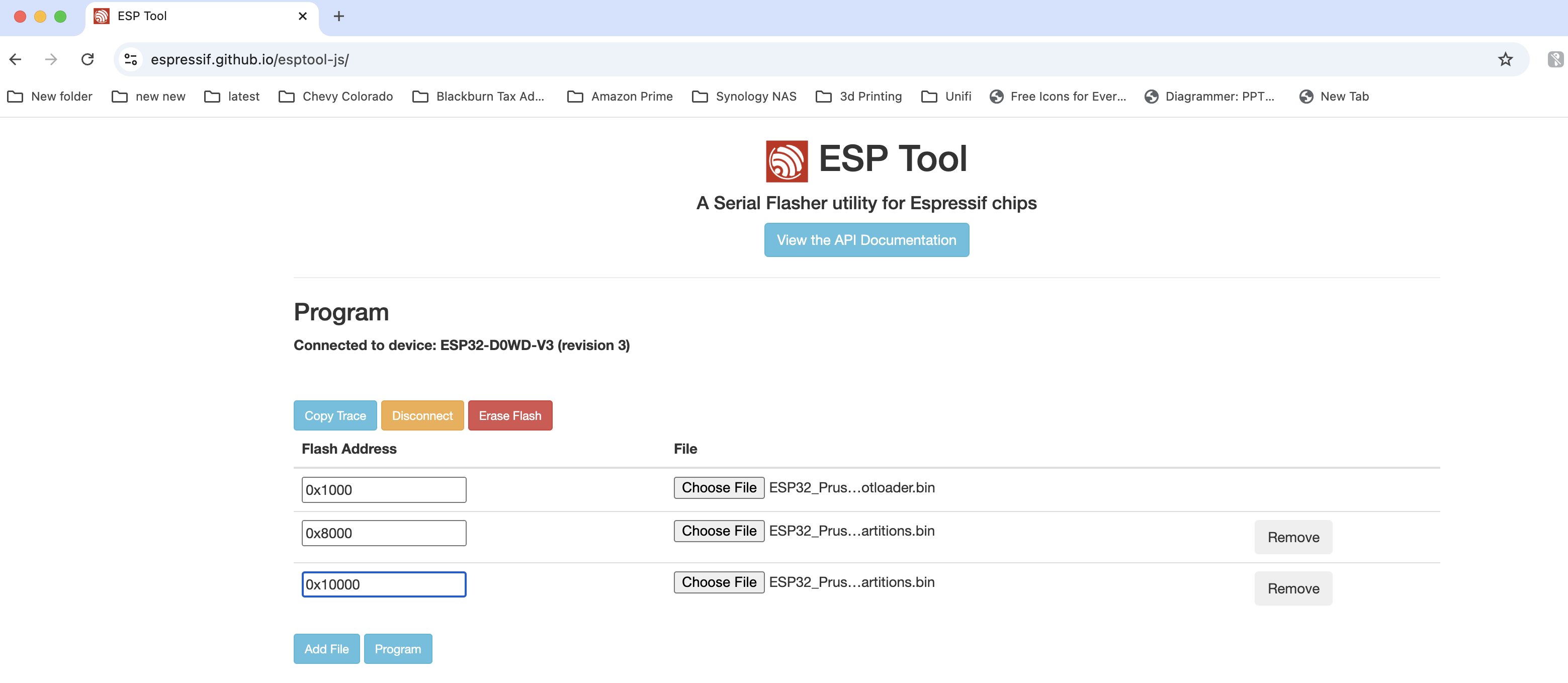Screen dimensions: 1568x683
Task: Click the ESP Tool red logo
Action: pyautogui.click(x=787, y=161)
